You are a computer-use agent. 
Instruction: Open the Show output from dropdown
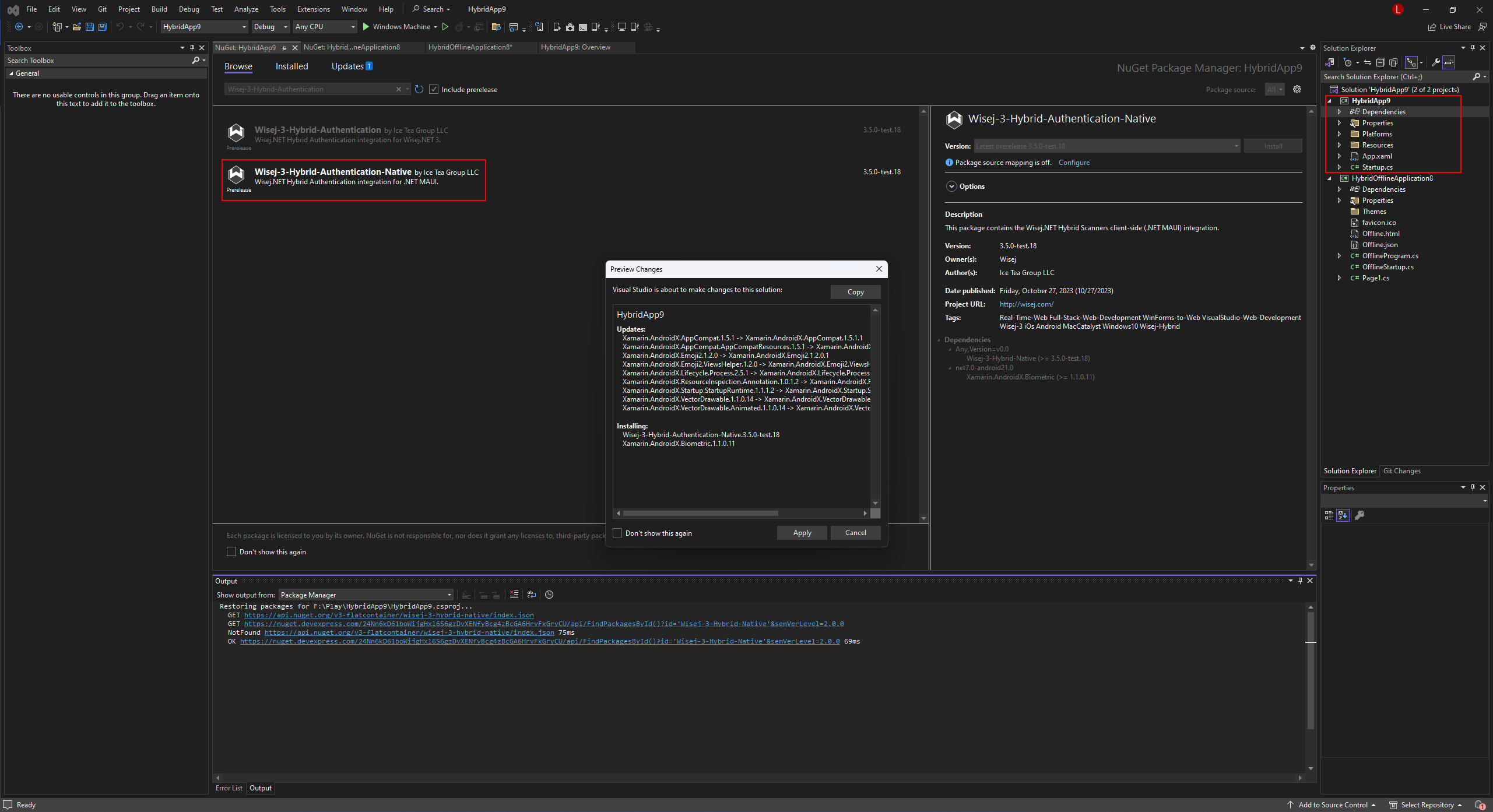[366, 595]
